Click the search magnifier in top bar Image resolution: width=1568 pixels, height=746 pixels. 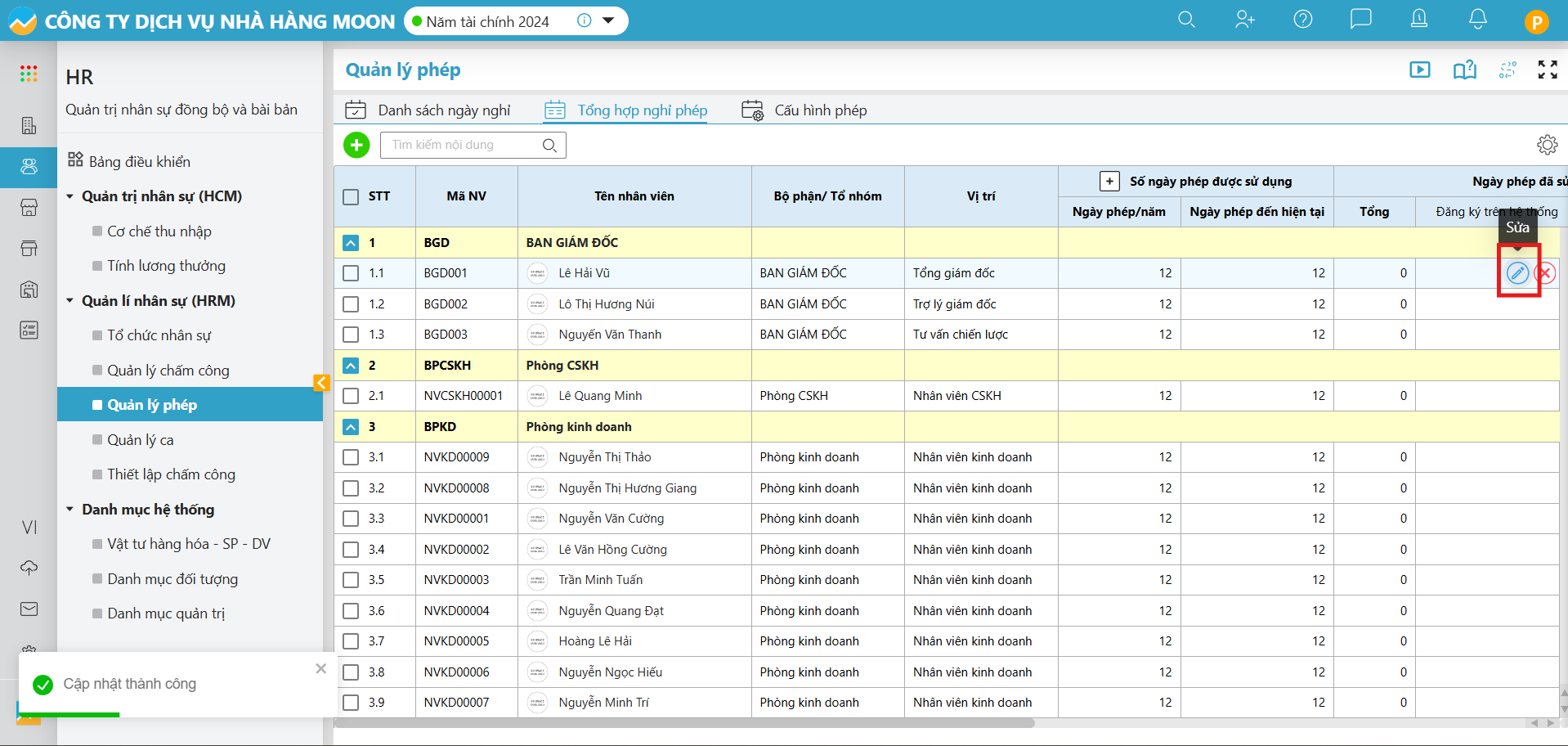coord(1186,20)
